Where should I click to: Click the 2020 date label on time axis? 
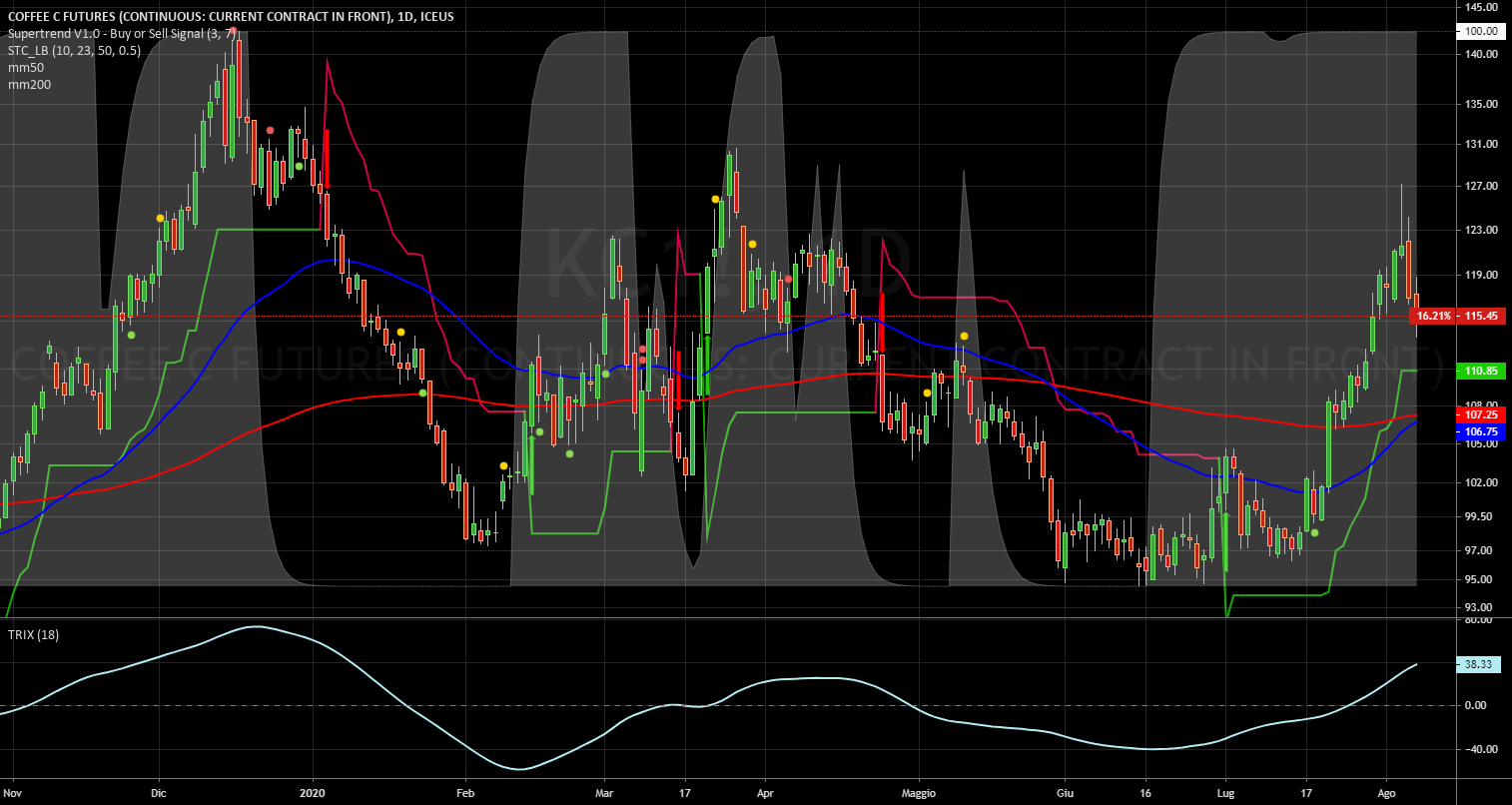coord(314,792)
